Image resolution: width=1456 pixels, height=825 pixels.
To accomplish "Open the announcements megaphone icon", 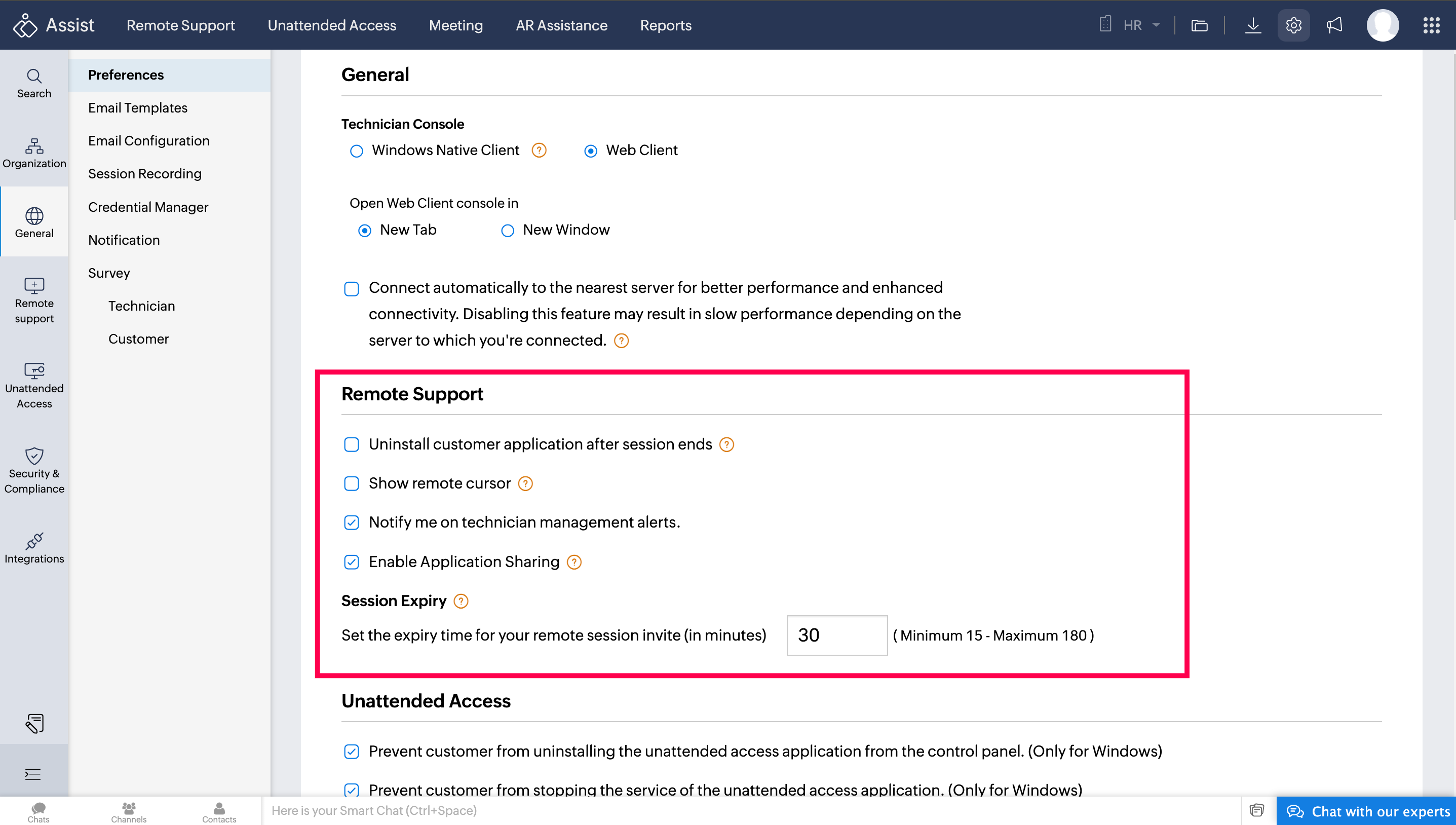I will click(x=1334, y=25).
